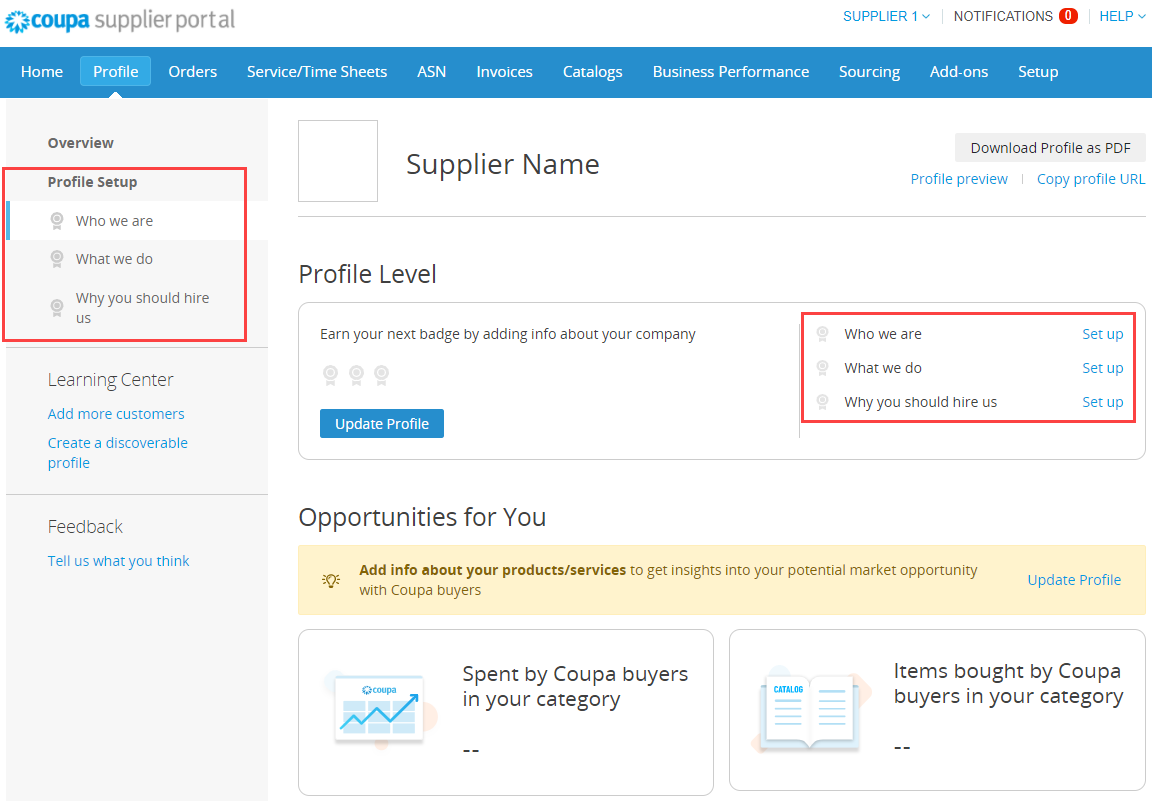The width and height of the screenshot is (1152, 801).
Task: Click the 'Profile Level' heading
Action: pos(367,274)
